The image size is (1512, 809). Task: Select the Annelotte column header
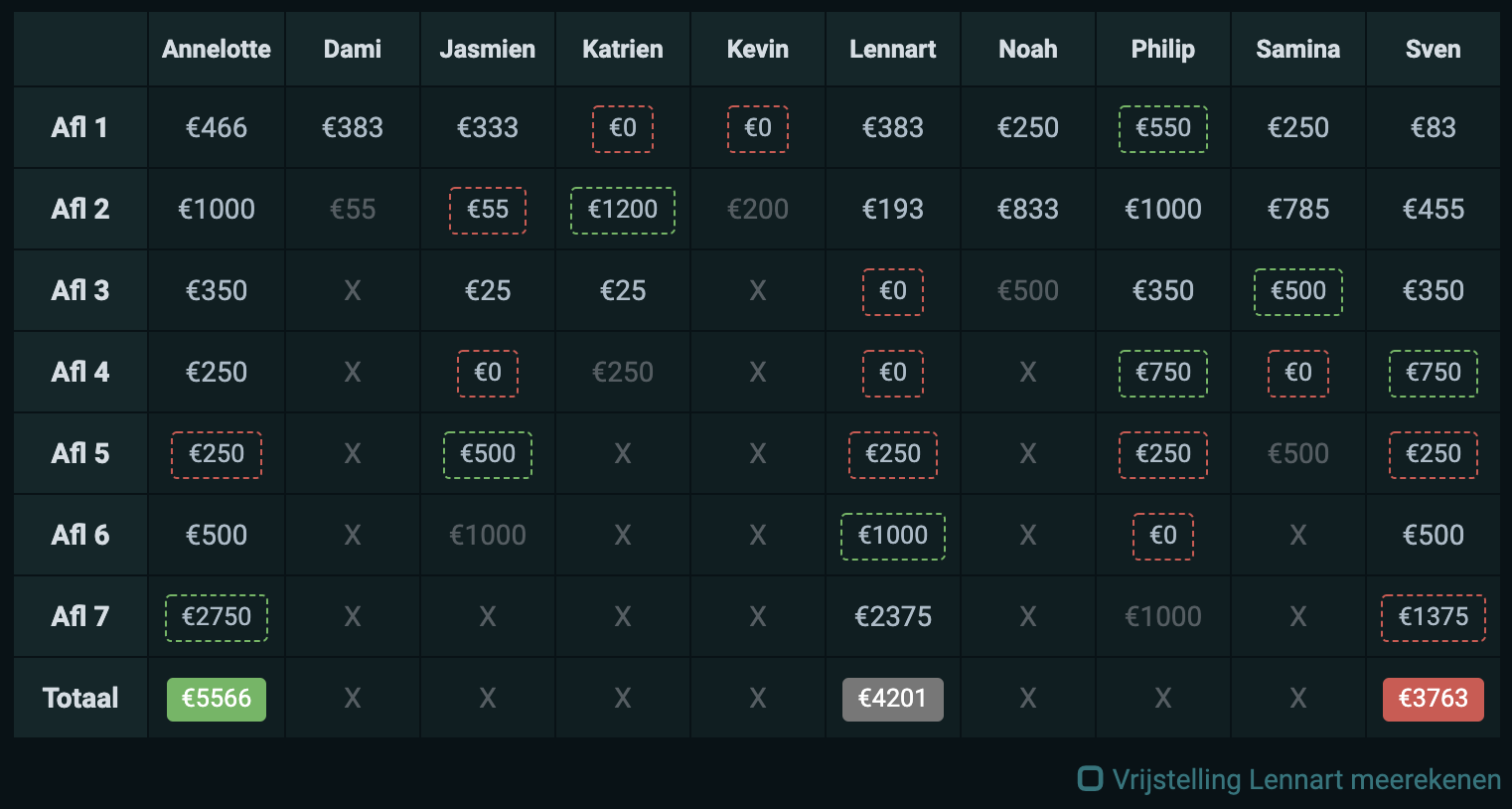pos(217,49)
